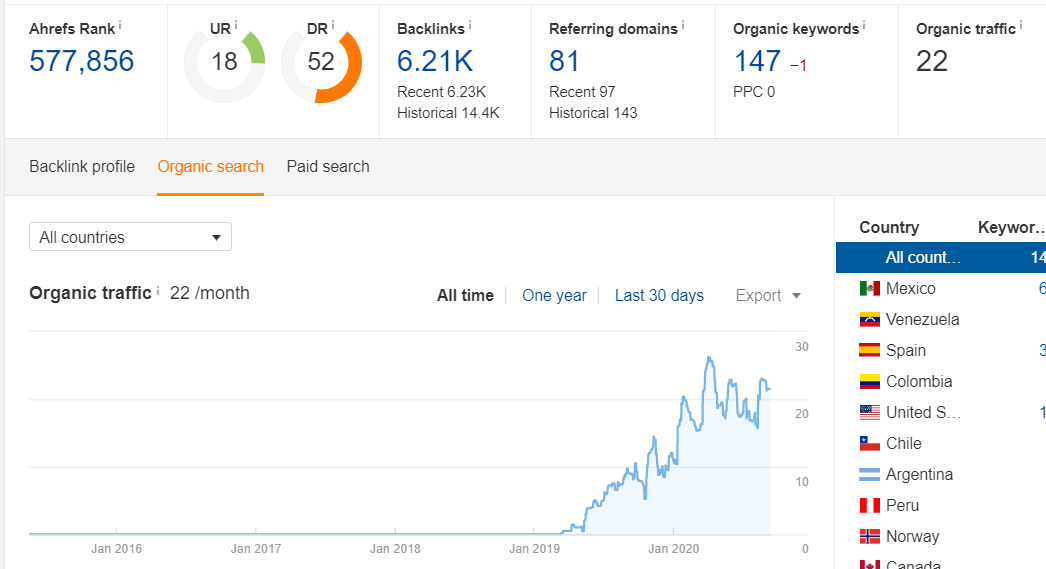Click the Jan 2019 axis label
The width and height of the screenshot is (1046, 569).
click(534, 549)
